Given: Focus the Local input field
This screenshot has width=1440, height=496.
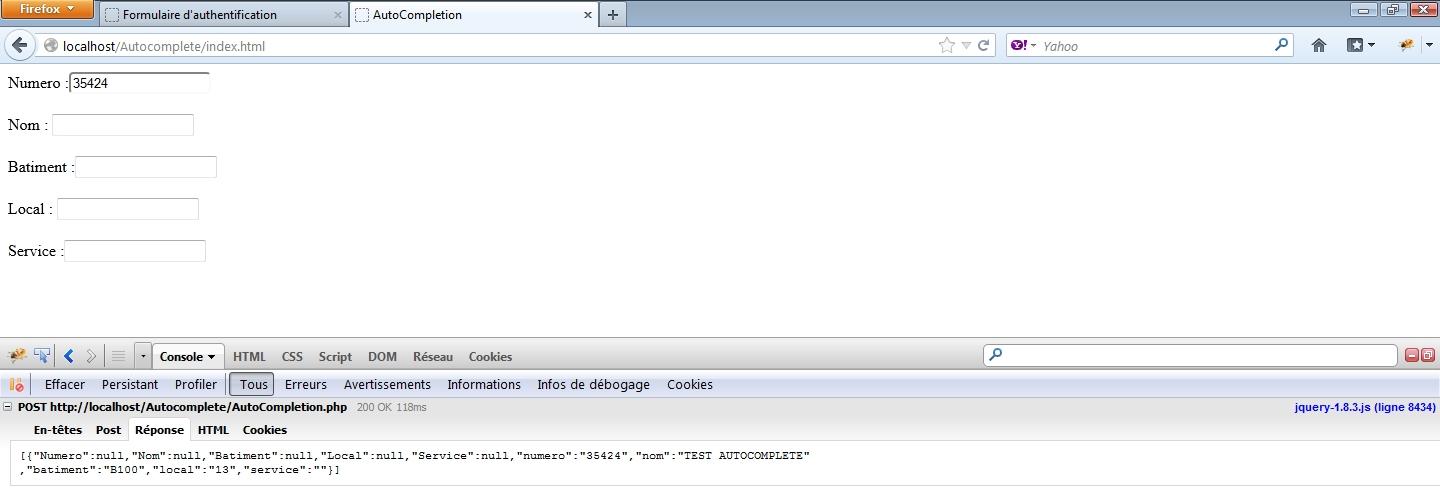Looking at the screenshot, I should point(128,209).
